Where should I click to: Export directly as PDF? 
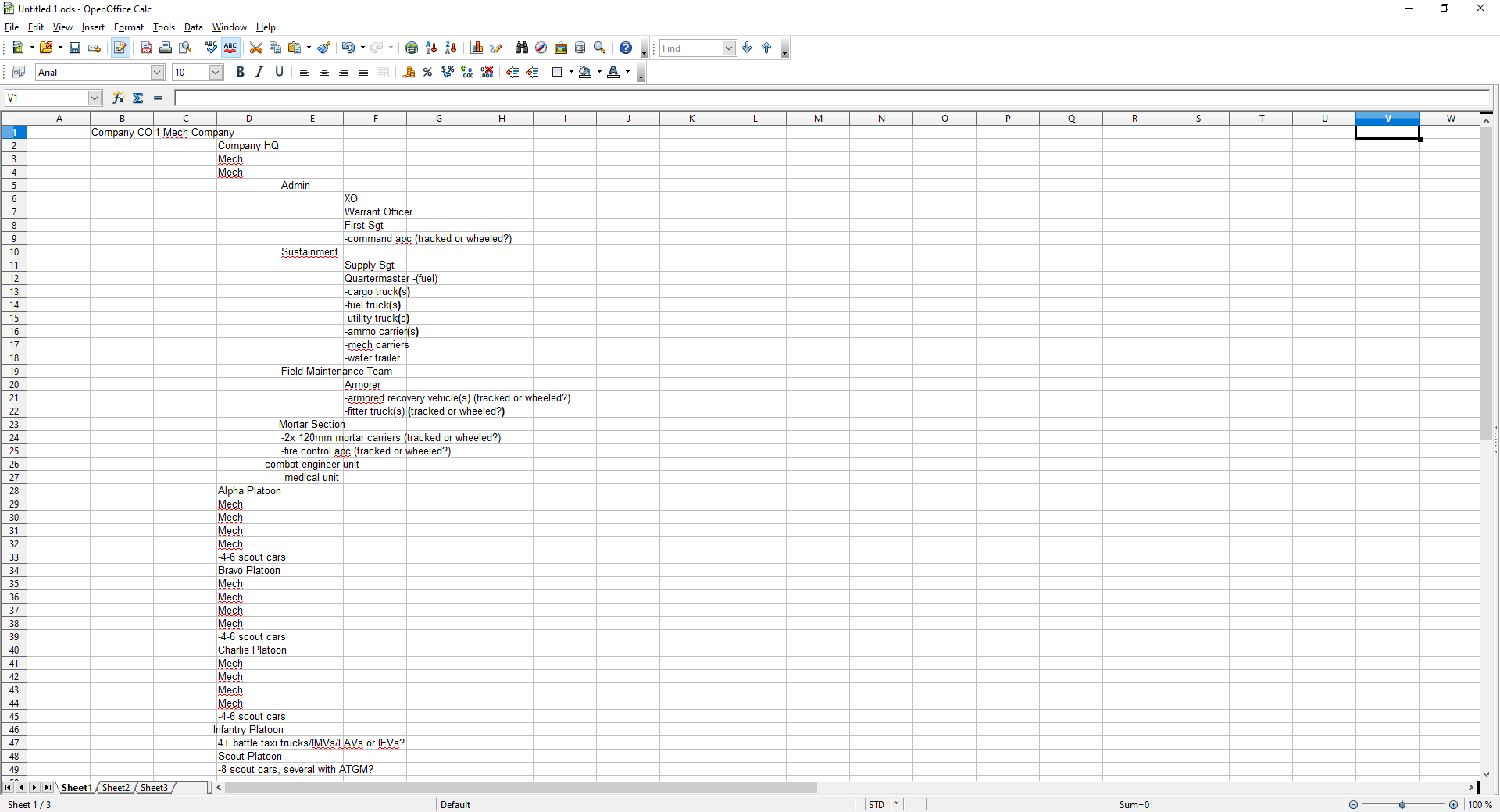[146, 48]
